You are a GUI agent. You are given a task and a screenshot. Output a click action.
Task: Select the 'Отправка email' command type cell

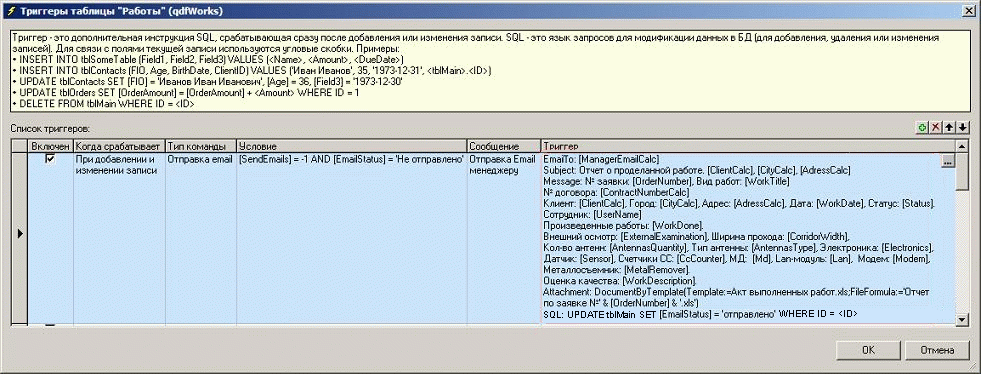[x=201, y=238]
